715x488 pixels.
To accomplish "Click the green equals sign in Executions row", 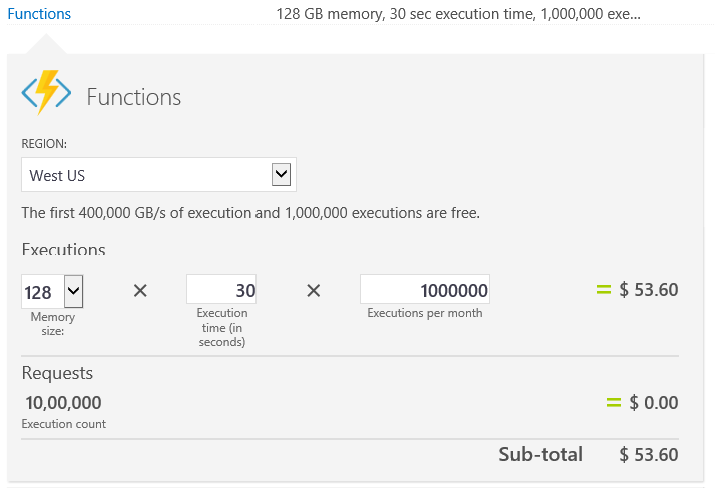I will tap(603, 290).
